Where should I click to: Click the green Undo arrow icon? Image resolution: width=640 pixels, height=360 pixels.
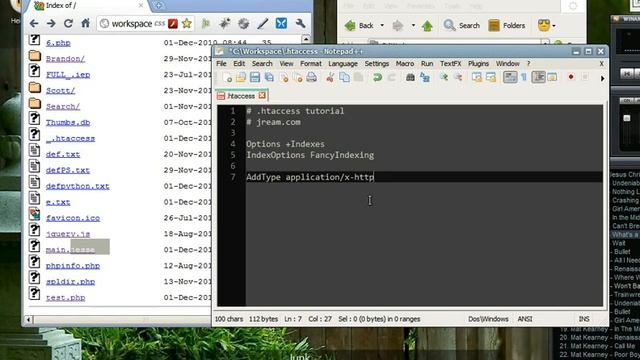click(x=378, y=77)
